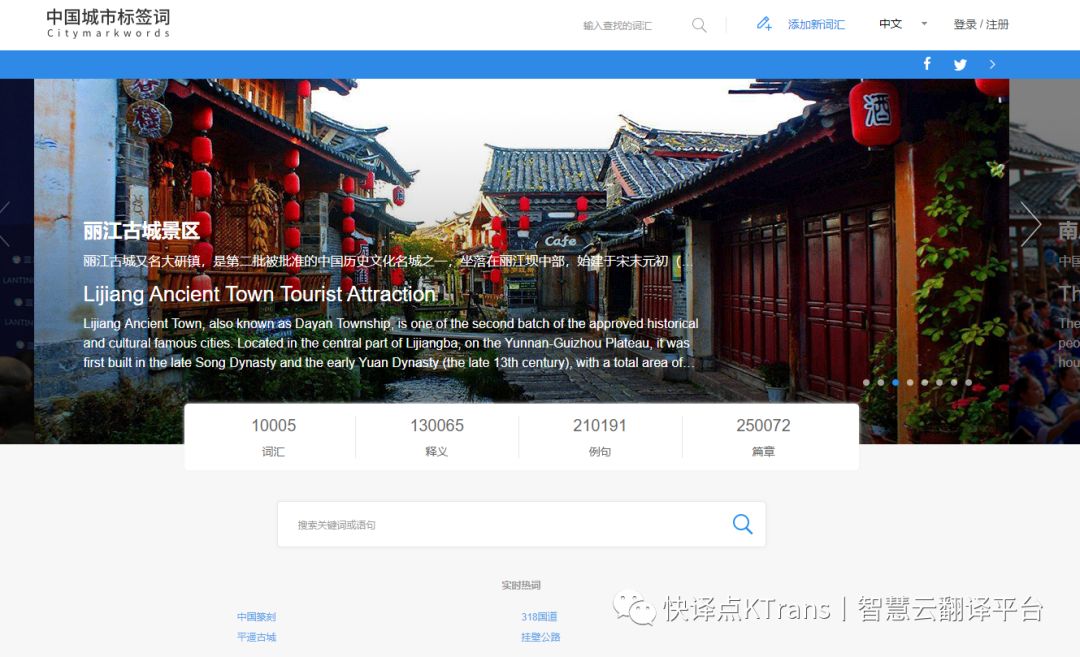Click the 中国城市标签词 Citymarkwords logo

[x=108, y=24]
